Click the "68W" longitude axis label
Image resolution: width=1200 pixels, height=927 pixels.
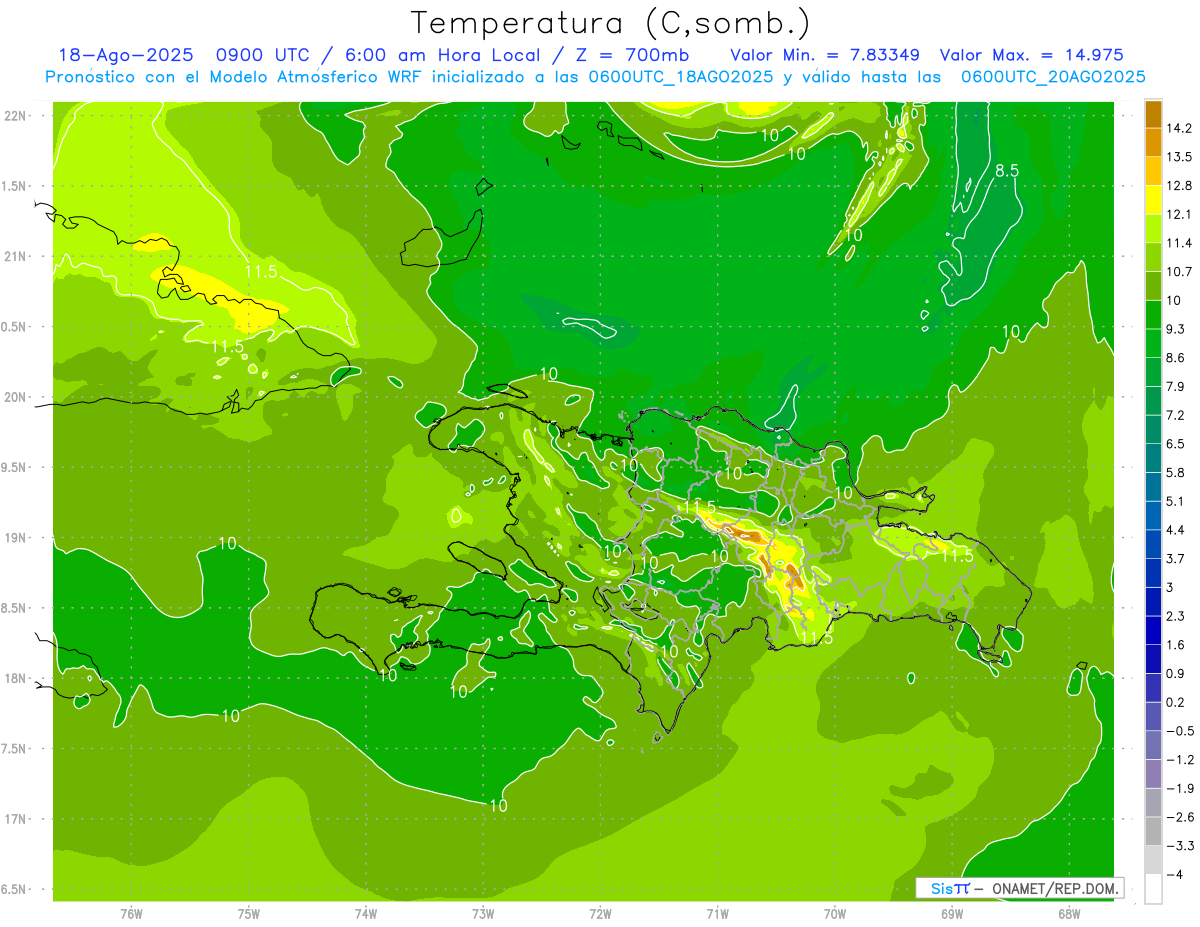tap(1069, 913)
